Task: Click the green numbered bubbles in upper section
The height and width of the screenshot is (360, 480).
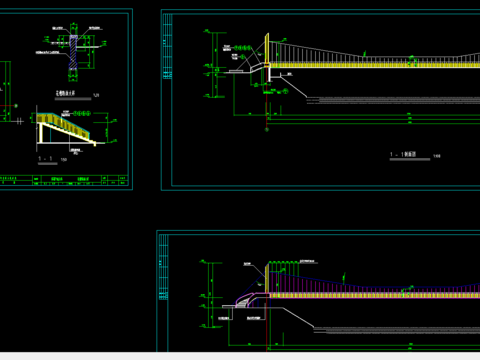Action: pos(242,48)
